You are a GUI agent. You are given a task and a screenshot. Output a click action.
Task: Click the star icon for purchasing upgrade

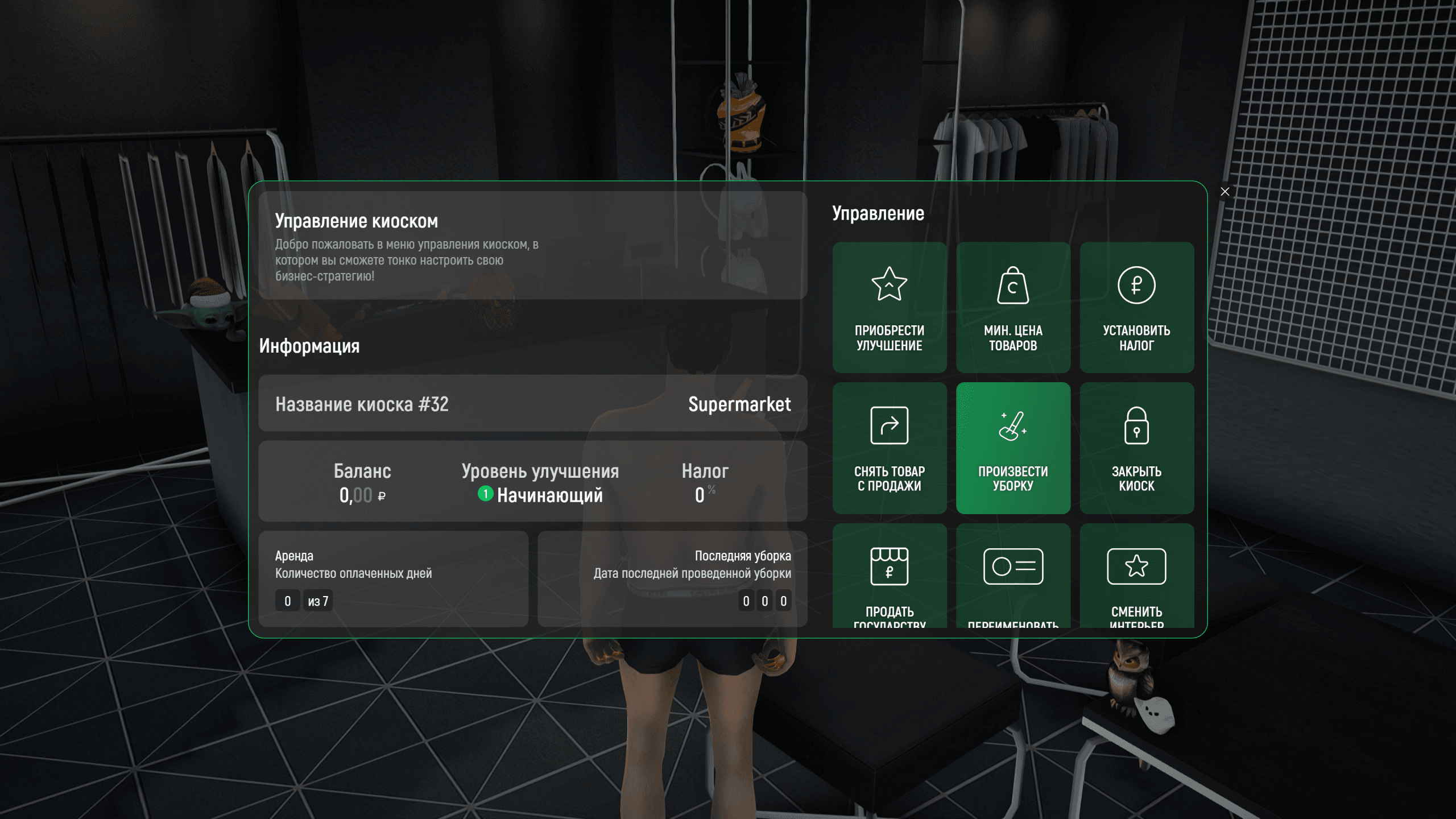pyautogui.click(x=889, y=284)
